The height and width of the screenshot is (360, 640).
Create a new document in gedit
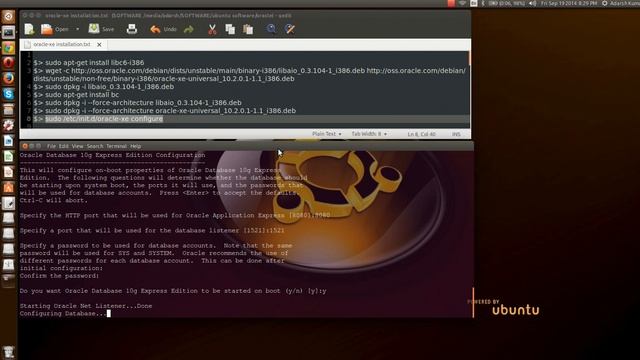pos(29,29)
